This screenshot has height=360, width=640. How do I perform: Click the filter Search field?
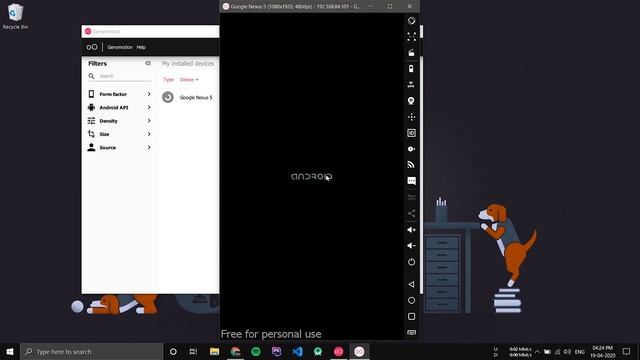pyautogui.click(x=119, y=76)
